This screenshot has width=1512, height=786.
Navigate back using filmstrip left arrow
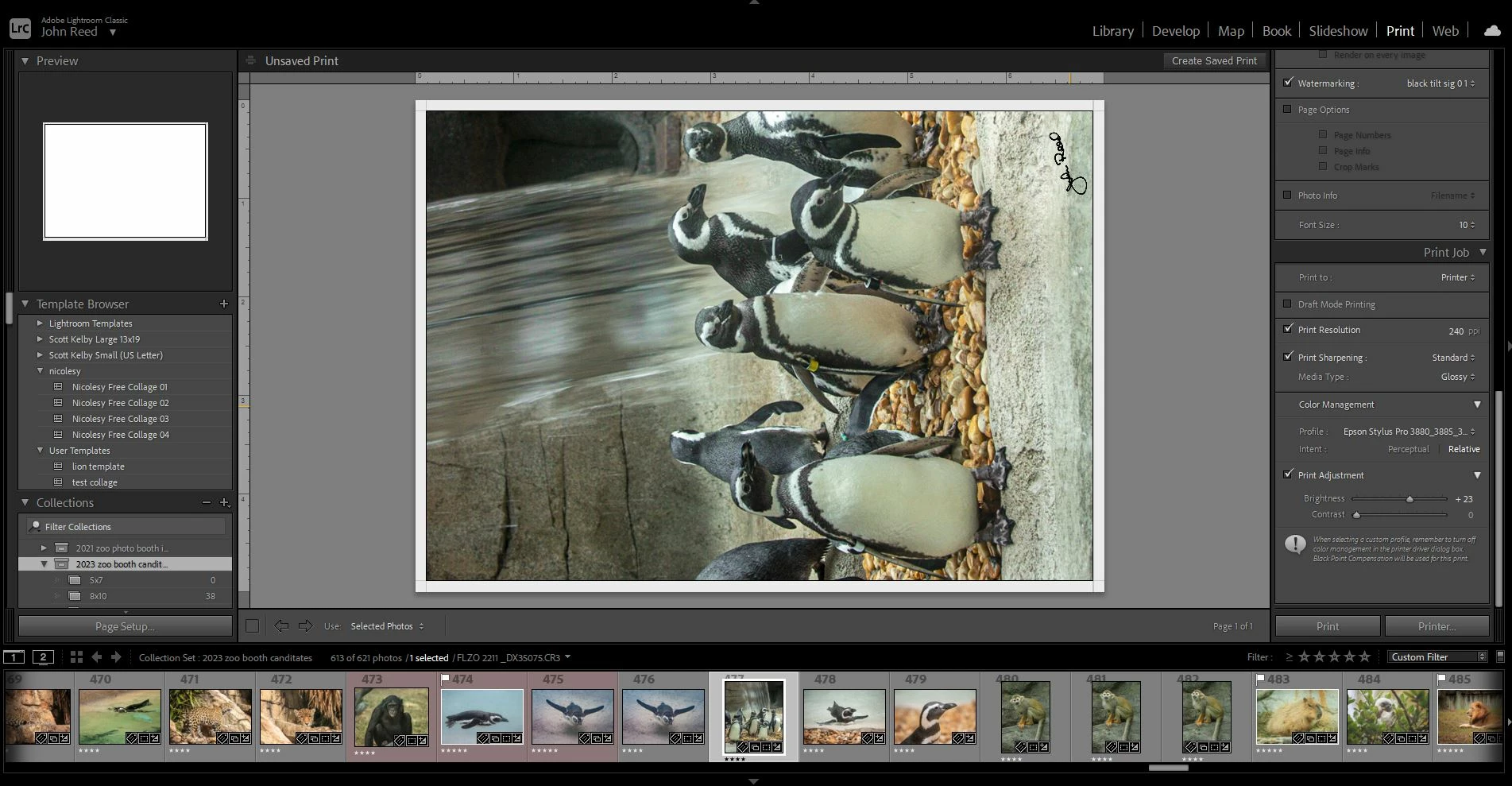pyautogui.click(x=96, y=657)
